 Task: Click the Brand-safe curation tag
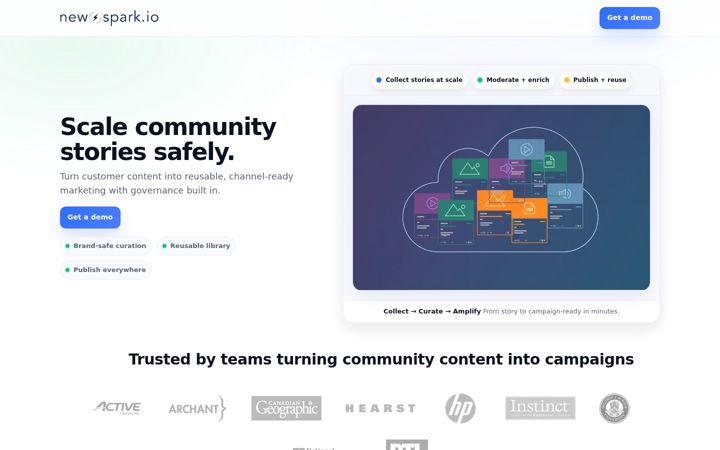point(106,246)
